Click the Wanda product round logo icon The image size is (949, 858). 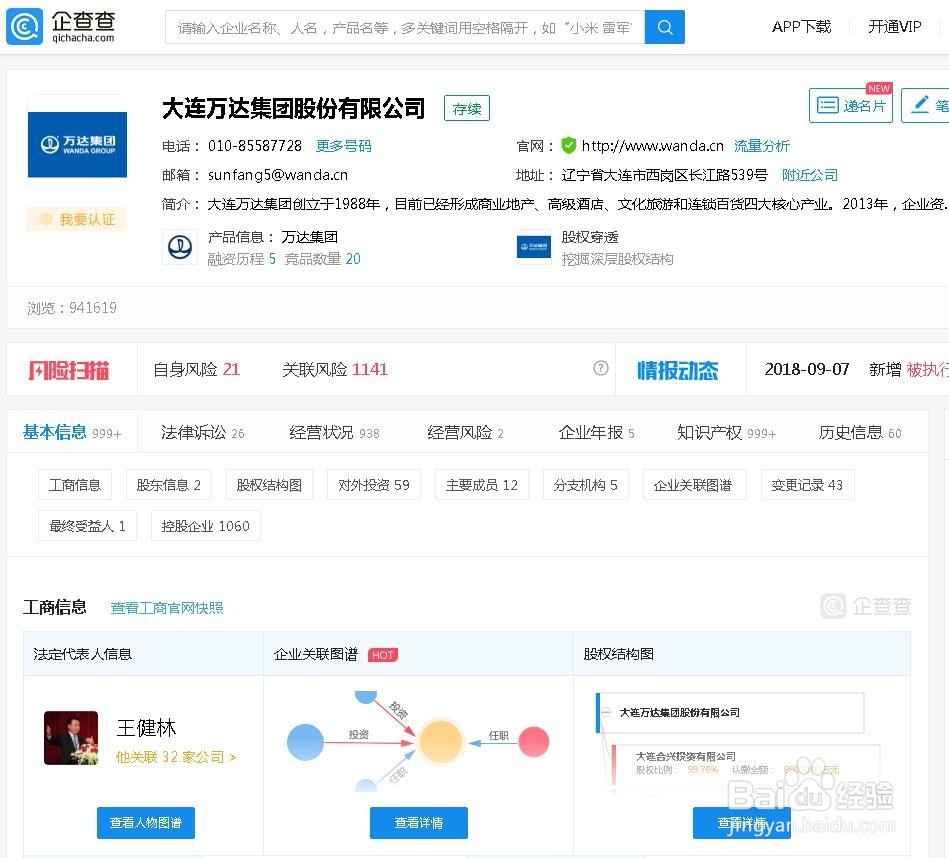pos(180,247)
